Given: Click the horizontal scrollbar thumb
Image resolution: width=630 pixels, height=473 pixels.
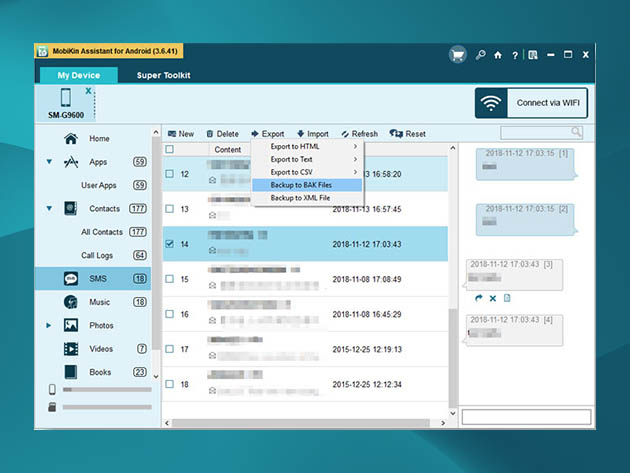Looking at the screenshot, I should (301, 423).
